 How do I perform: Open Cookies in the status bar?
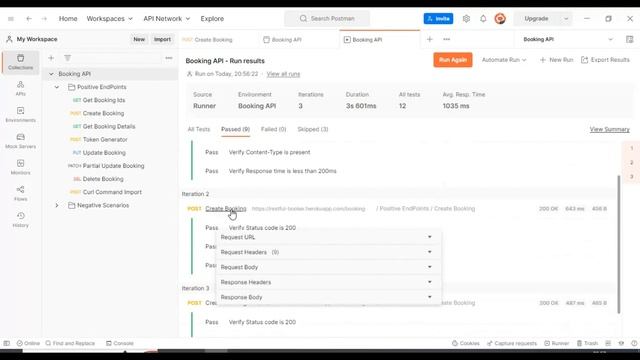[x=466, y=343]
